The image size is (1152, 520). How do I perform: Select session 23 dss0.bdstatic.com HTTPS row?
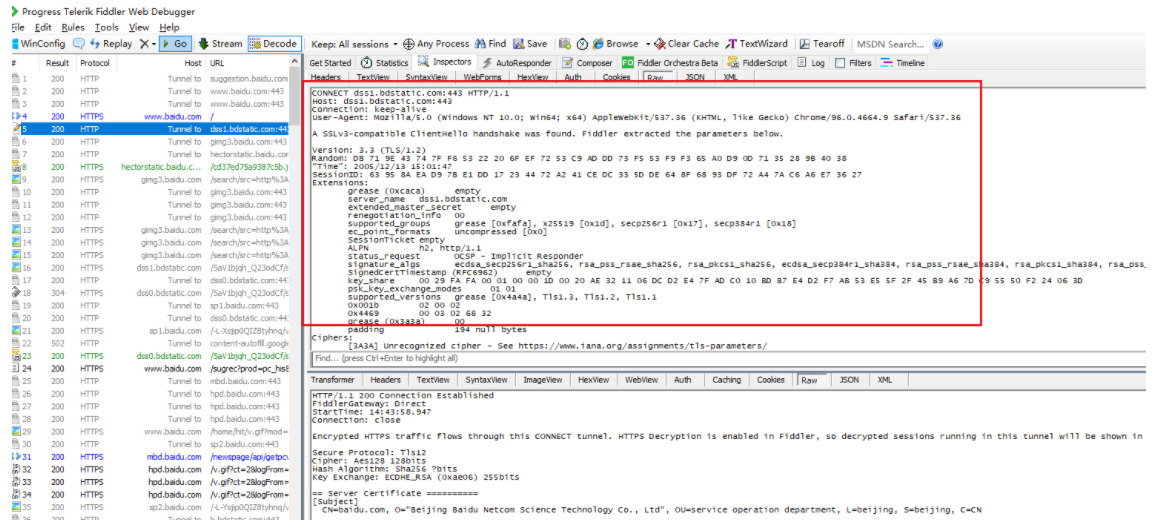[x=151, y=355]
